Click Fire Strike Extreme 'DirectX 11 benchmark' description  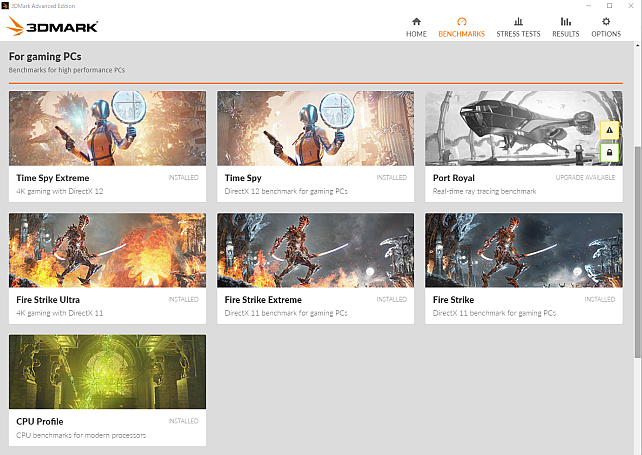[x=286, y=313]
